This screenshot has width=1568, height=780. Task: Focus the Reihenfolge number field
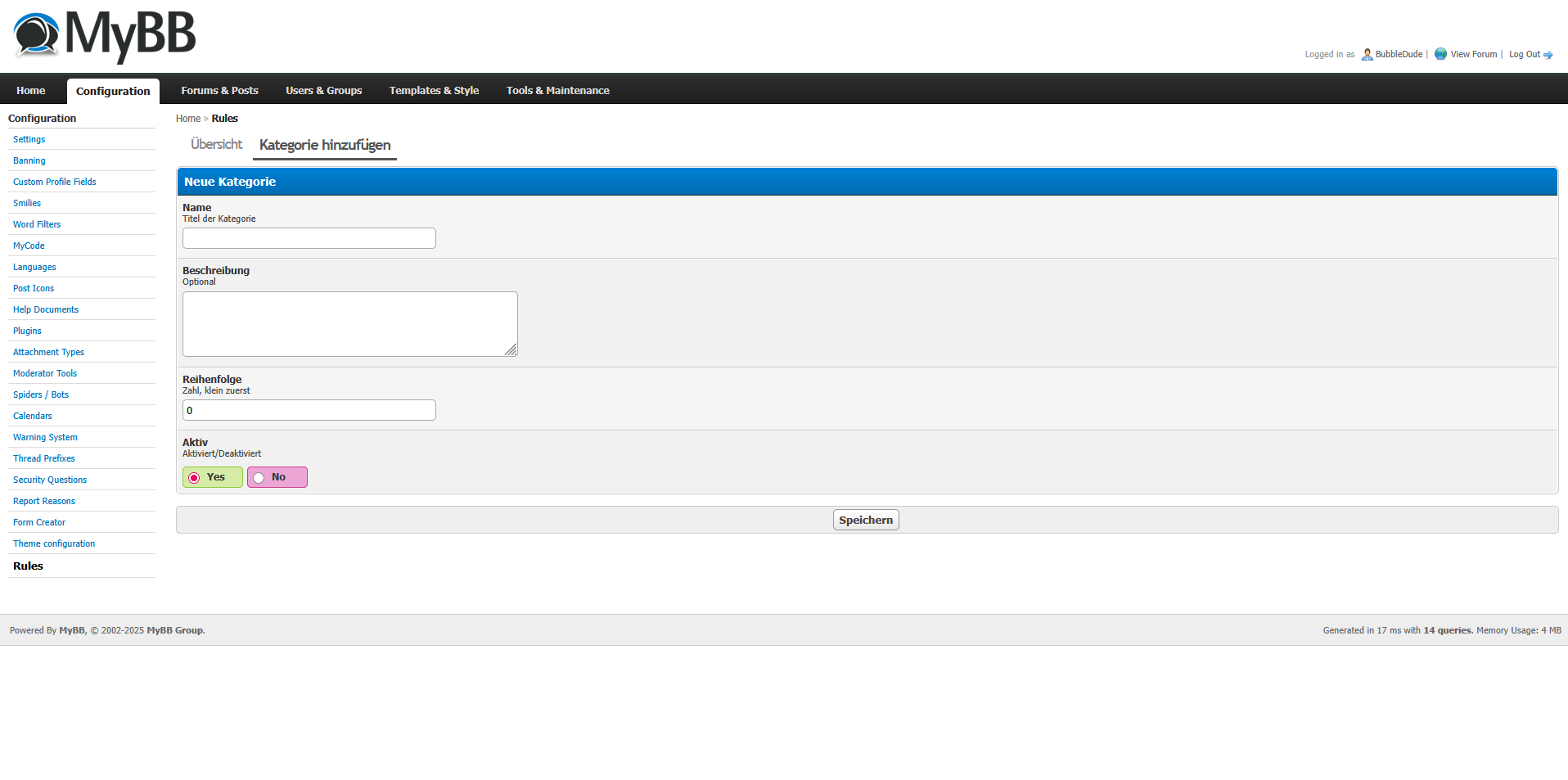pyautogui.click(x=309, y=410)
